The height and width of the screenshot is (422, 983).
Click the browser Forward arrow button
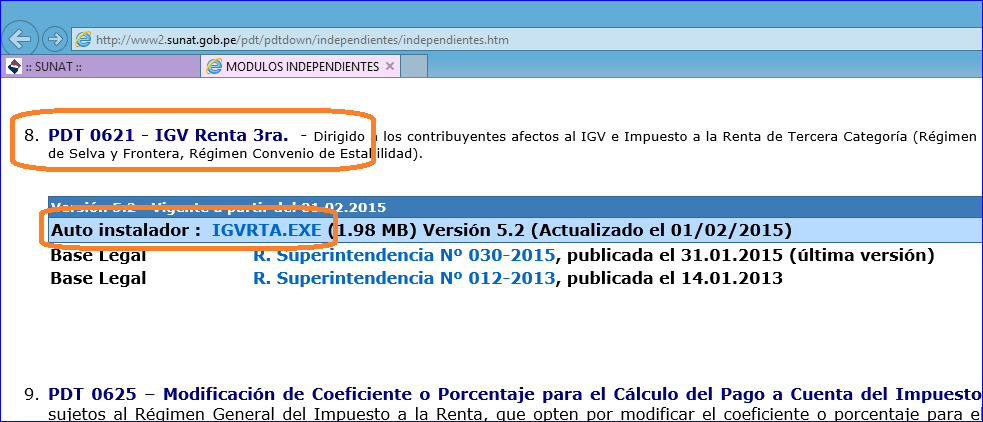(54, 39)
